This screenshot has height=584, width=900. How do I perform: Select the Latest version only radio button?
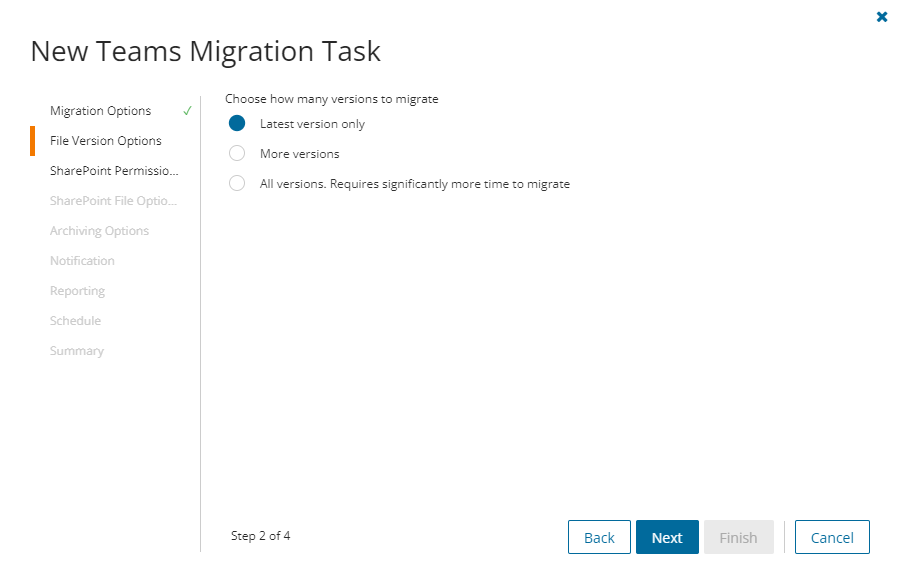(237, 124)
